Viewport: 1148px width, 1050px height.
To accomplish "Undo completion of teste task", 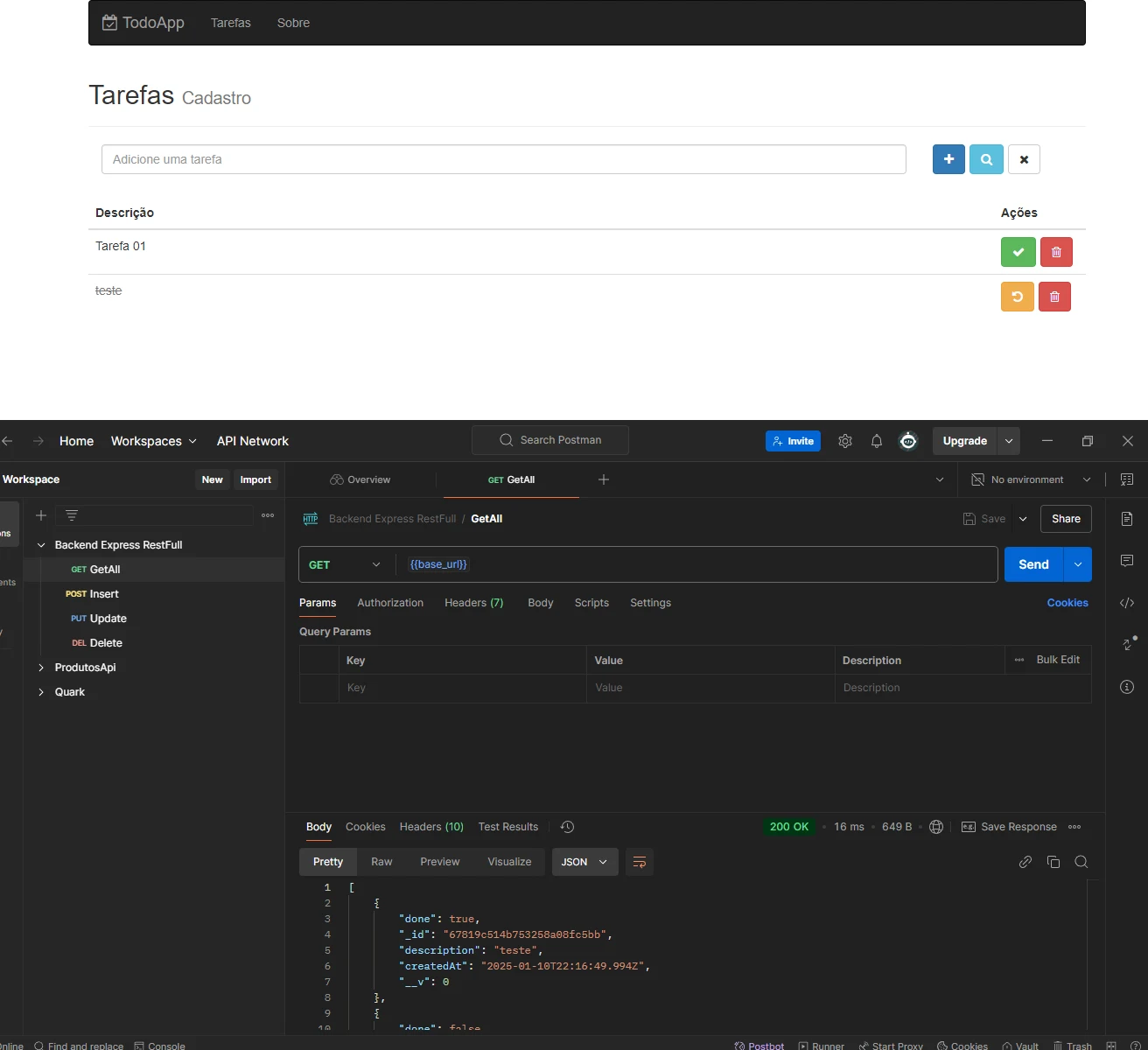I will pyautogui.click(x=1017, y=297).
